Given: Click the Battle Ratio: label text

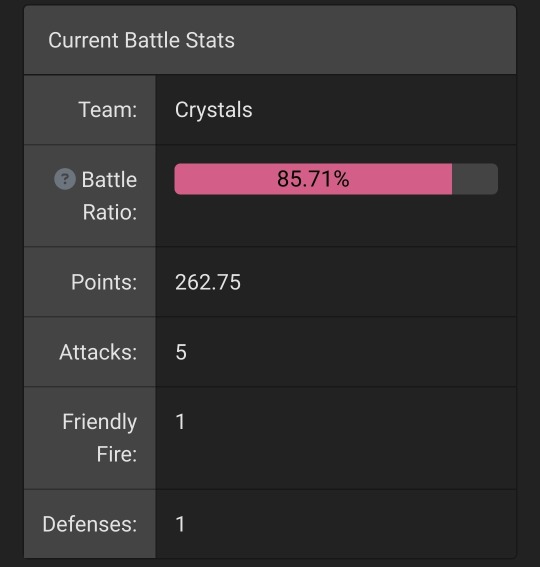Looking at the screenshot, I should (109, 196).
